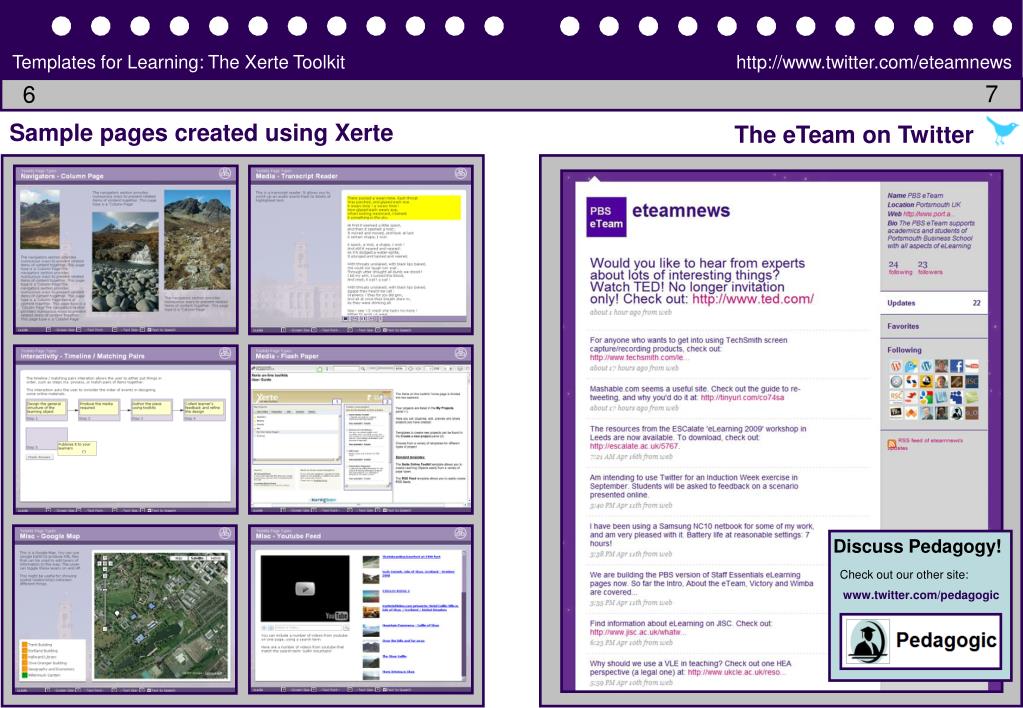The image size is (1023, 708).
Task: Open the tinyurl.com/co74sa link
Action: coord(742,397)
